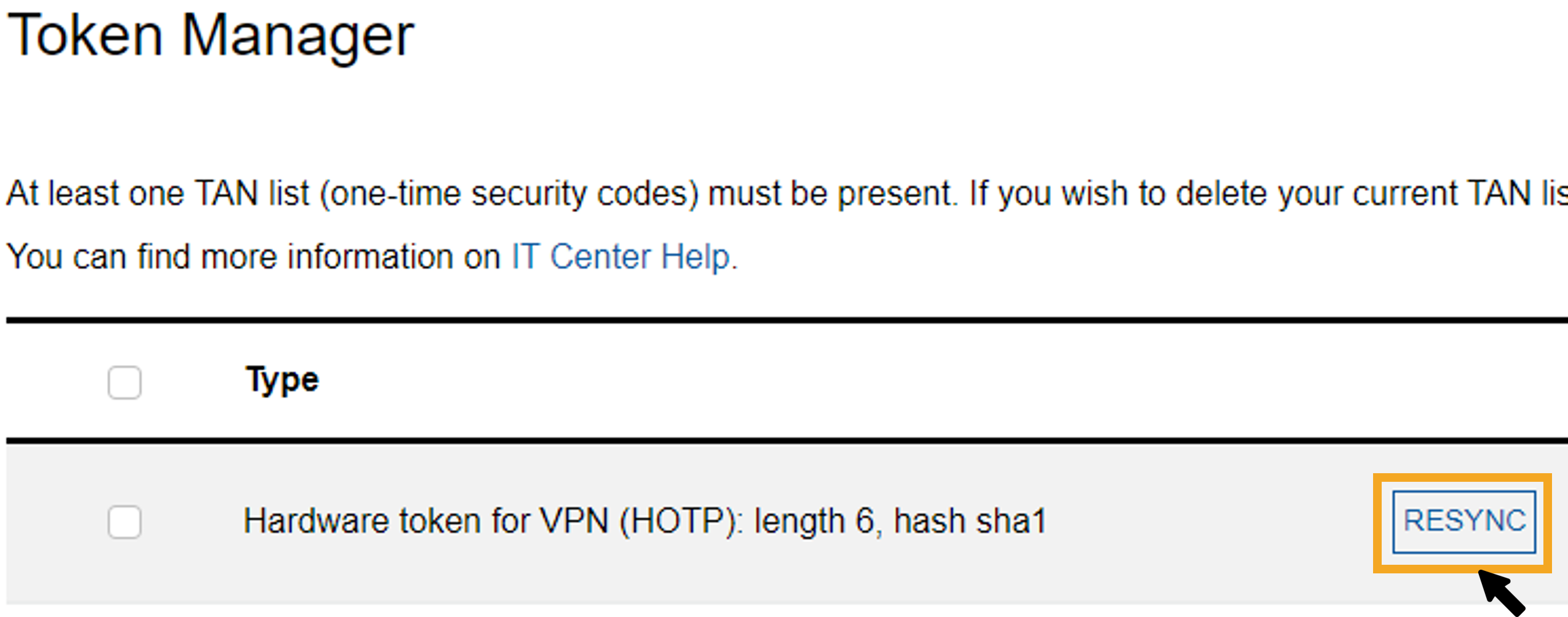Image resolution: width=1568 pixels, height=617 pixels.
Task: Tick the select-all checkbox beside Type
Action: pyautogui.click(x=124, y=382)
